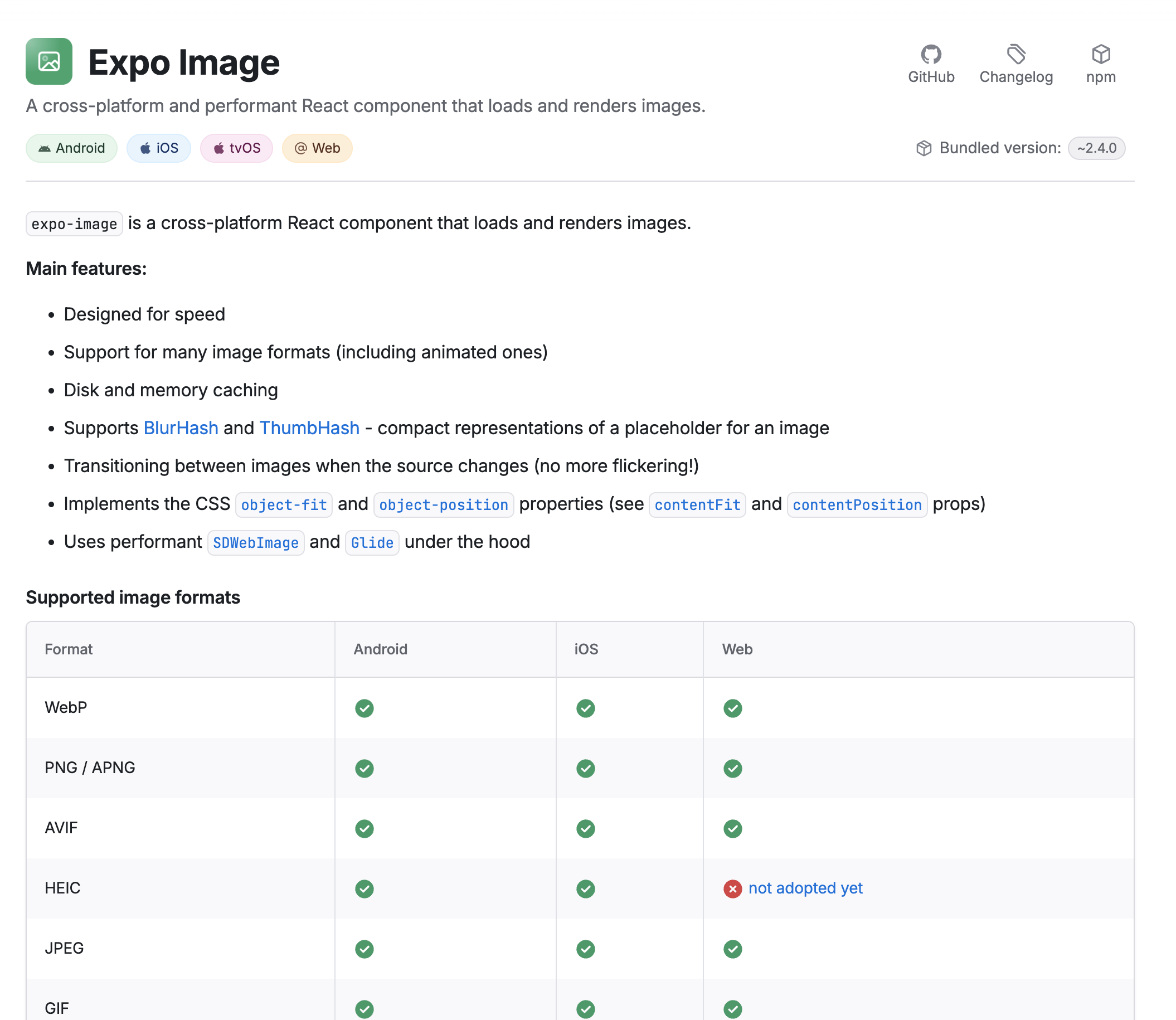1176x1020 pixels.
Task: Select the Android platform badge
Action: pos(72,148)
